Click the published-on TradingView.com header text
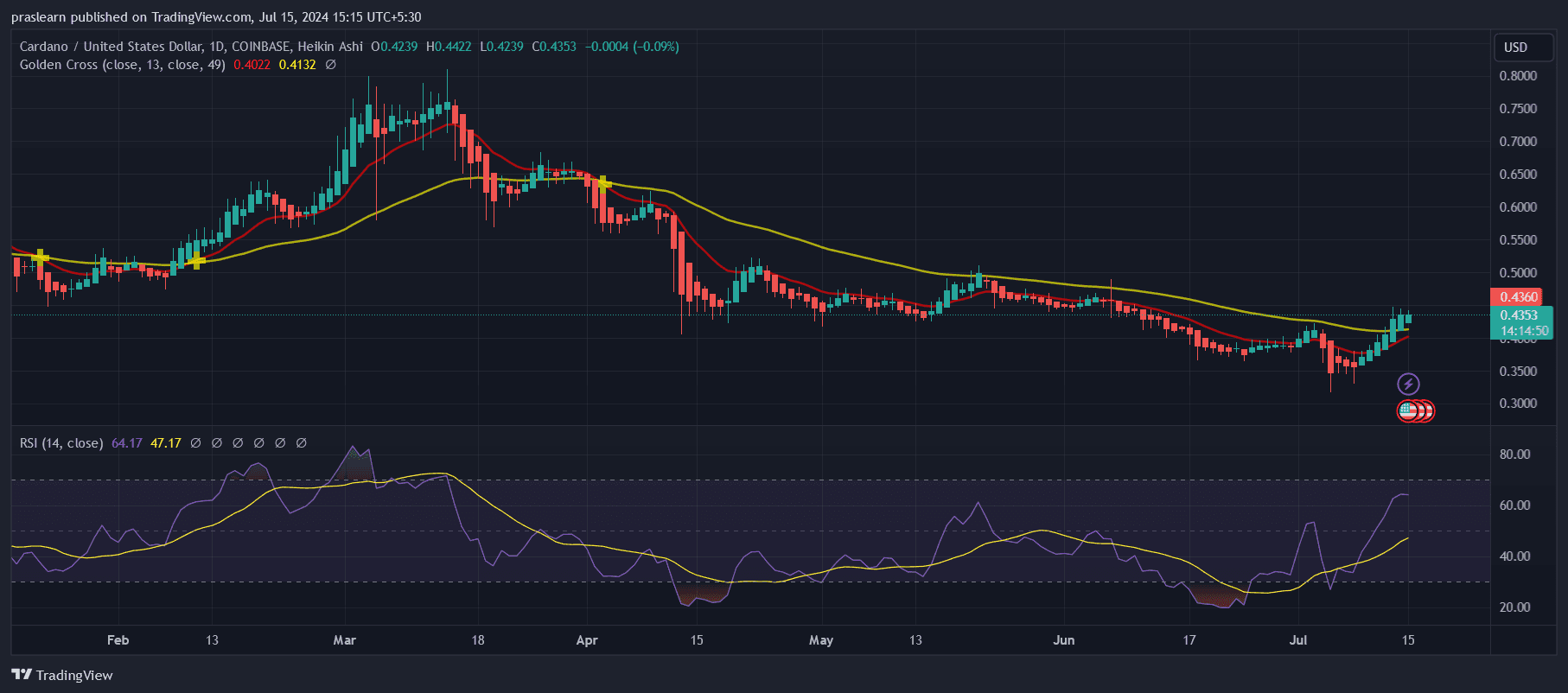 tap(216, 17)
